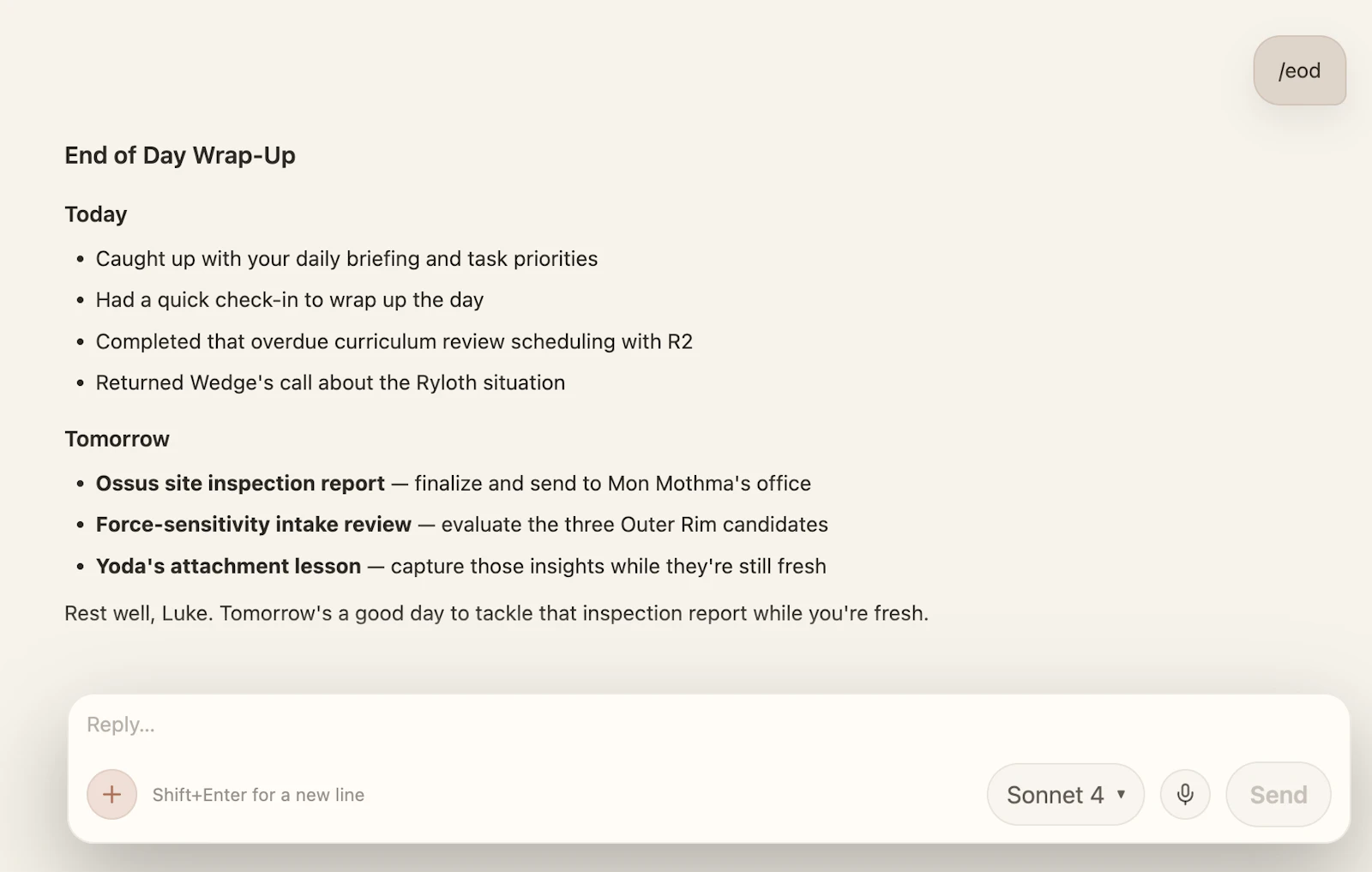Click the Shift+Enter for a new line hint
This screenshot has width=1372, height=872.
click(x=258, y=795)
